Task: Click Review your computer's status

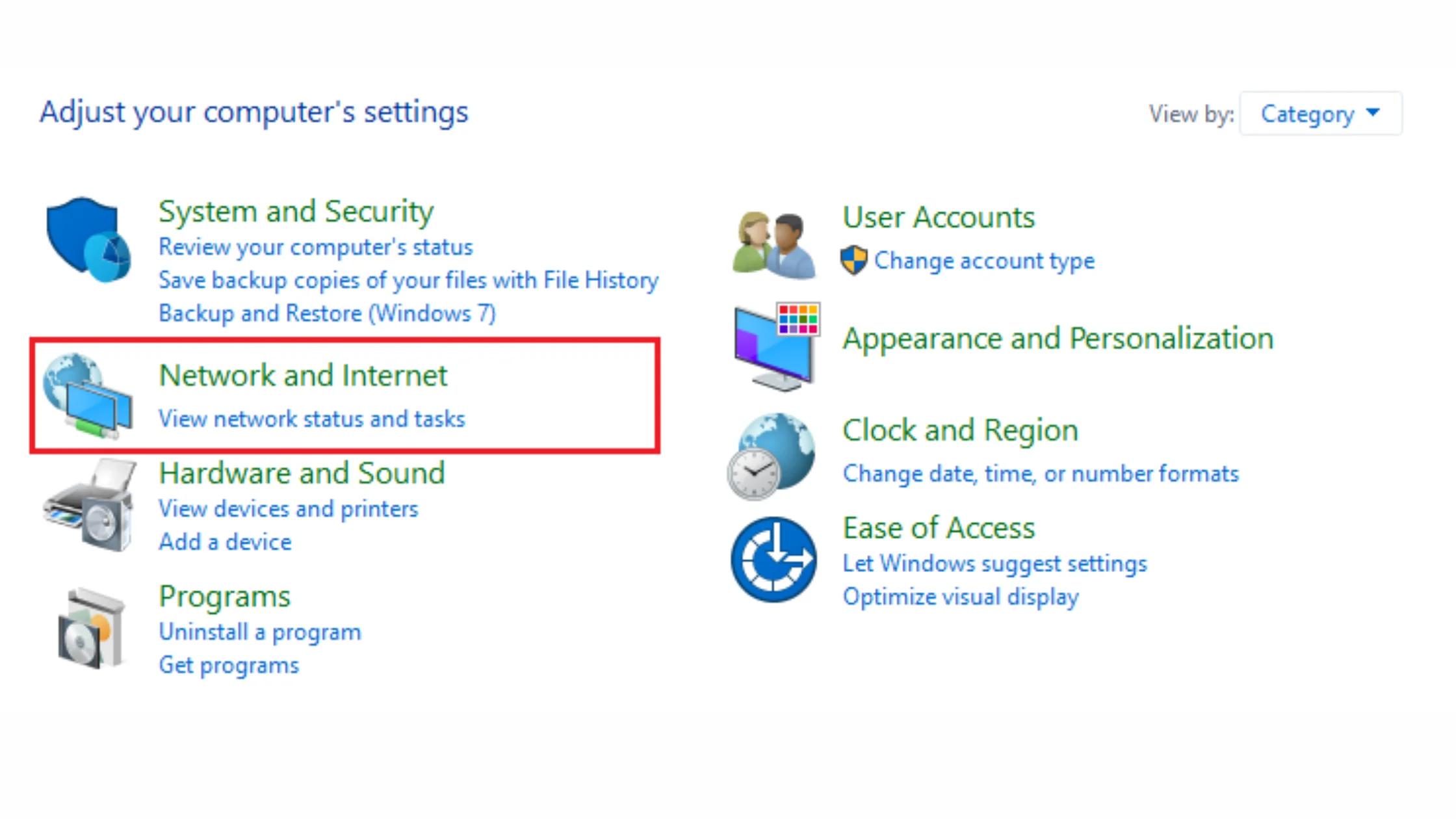Action: point(316,247)
